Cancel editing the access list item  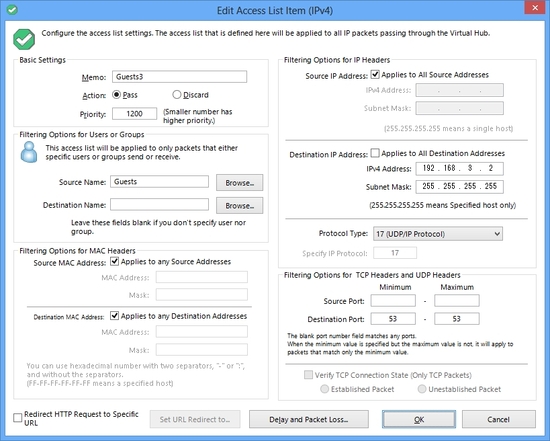(x=498, y=420)
